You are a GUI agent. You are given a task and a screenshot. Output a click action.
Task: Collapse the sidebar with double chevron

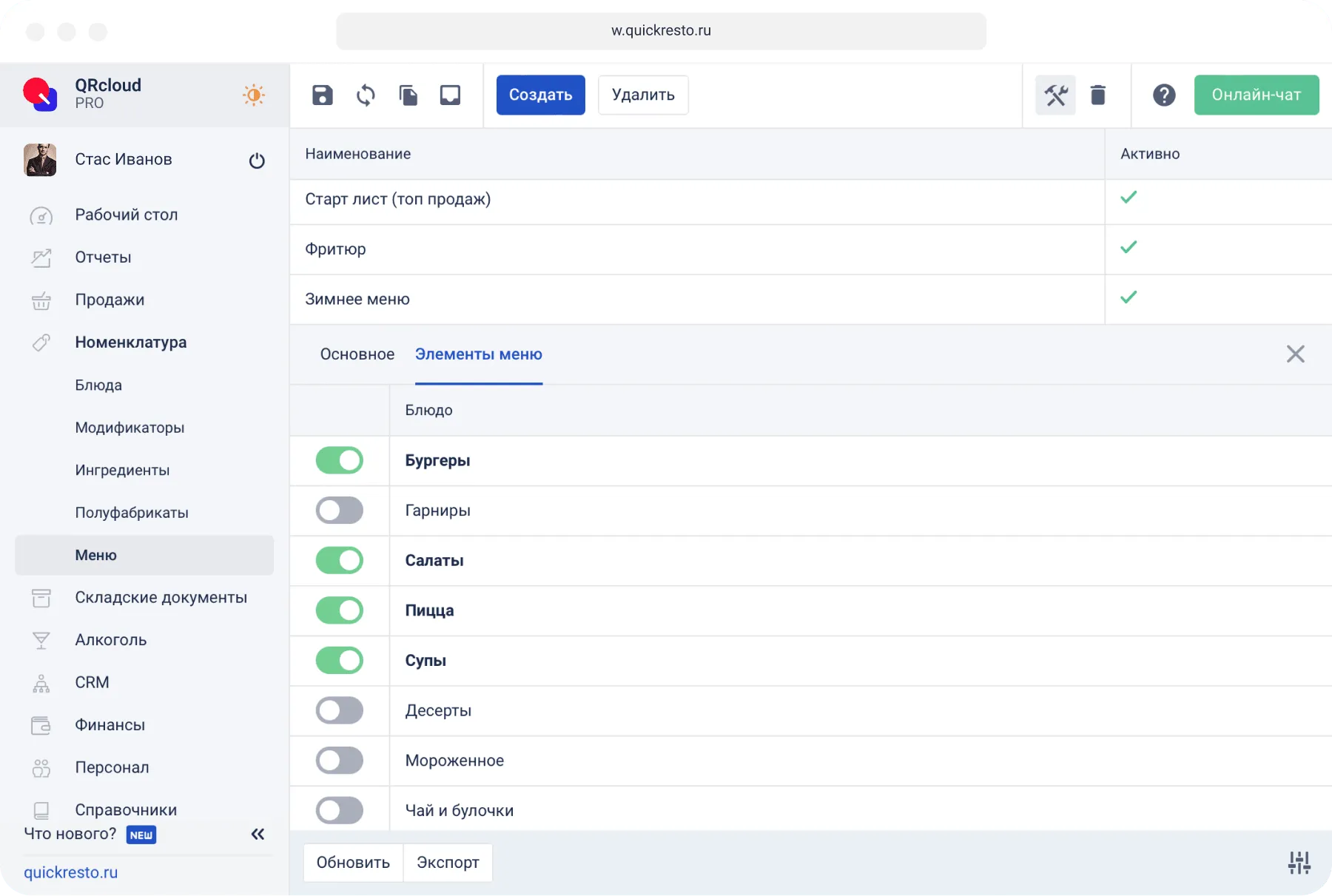(x=258, y=835)
